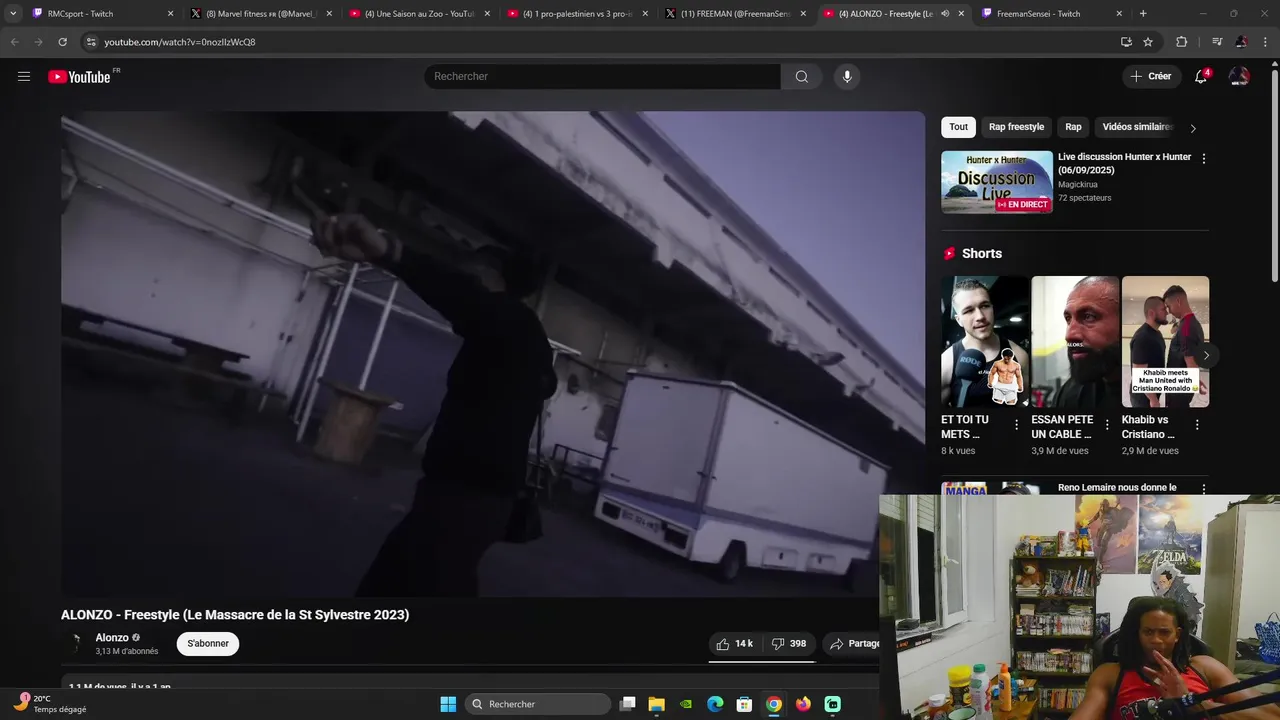
Task: Open options for 'ESSAN PETE UN CABLE' short
Action: (1106, 424)
